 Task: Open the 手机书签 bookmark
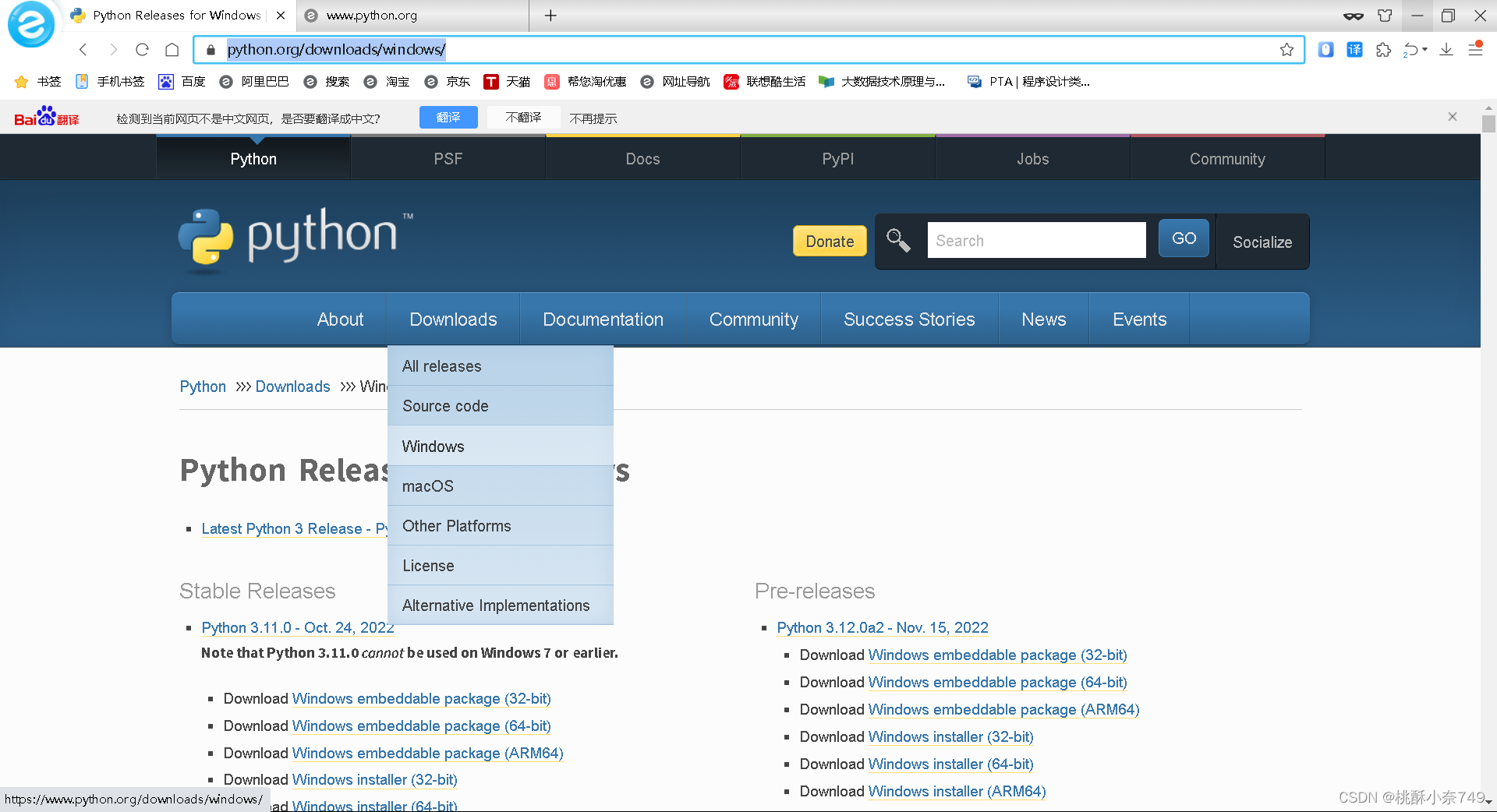[110, 82]
